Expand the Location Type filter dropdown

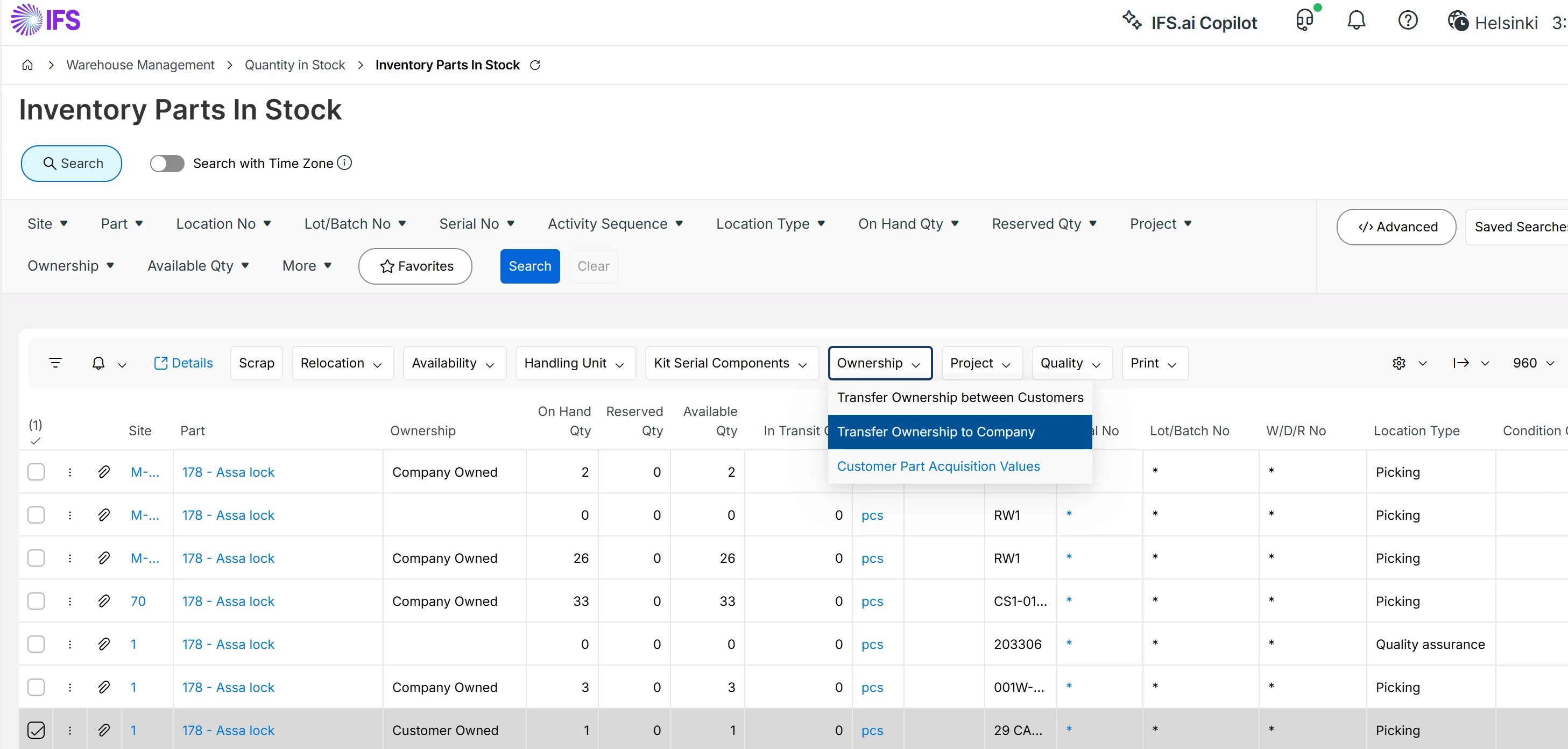coord(770,224)
